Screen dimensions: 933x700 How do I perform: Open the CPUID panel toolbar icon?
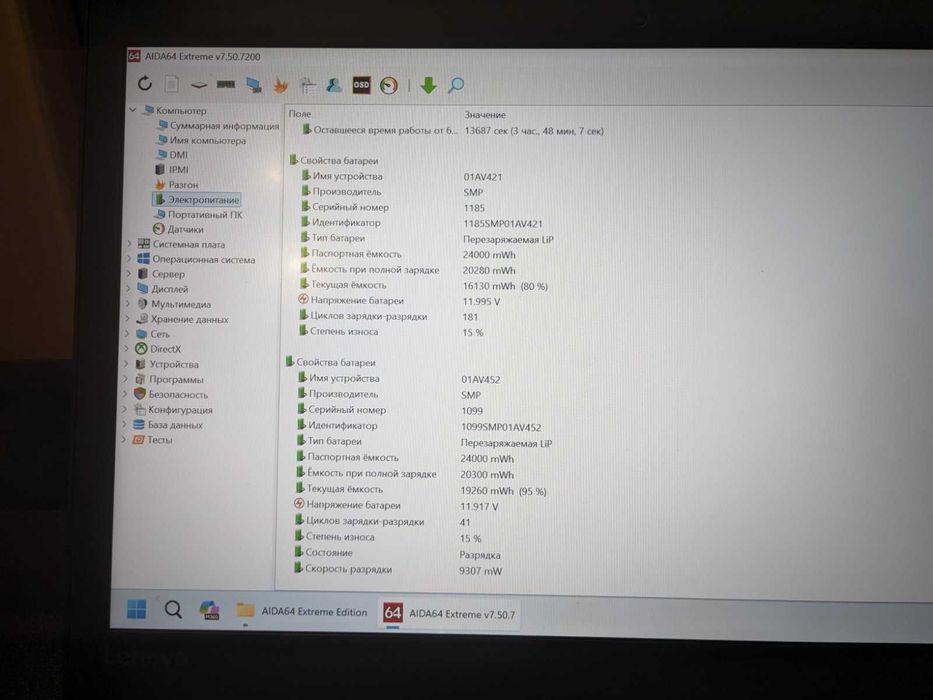(307, 85)
